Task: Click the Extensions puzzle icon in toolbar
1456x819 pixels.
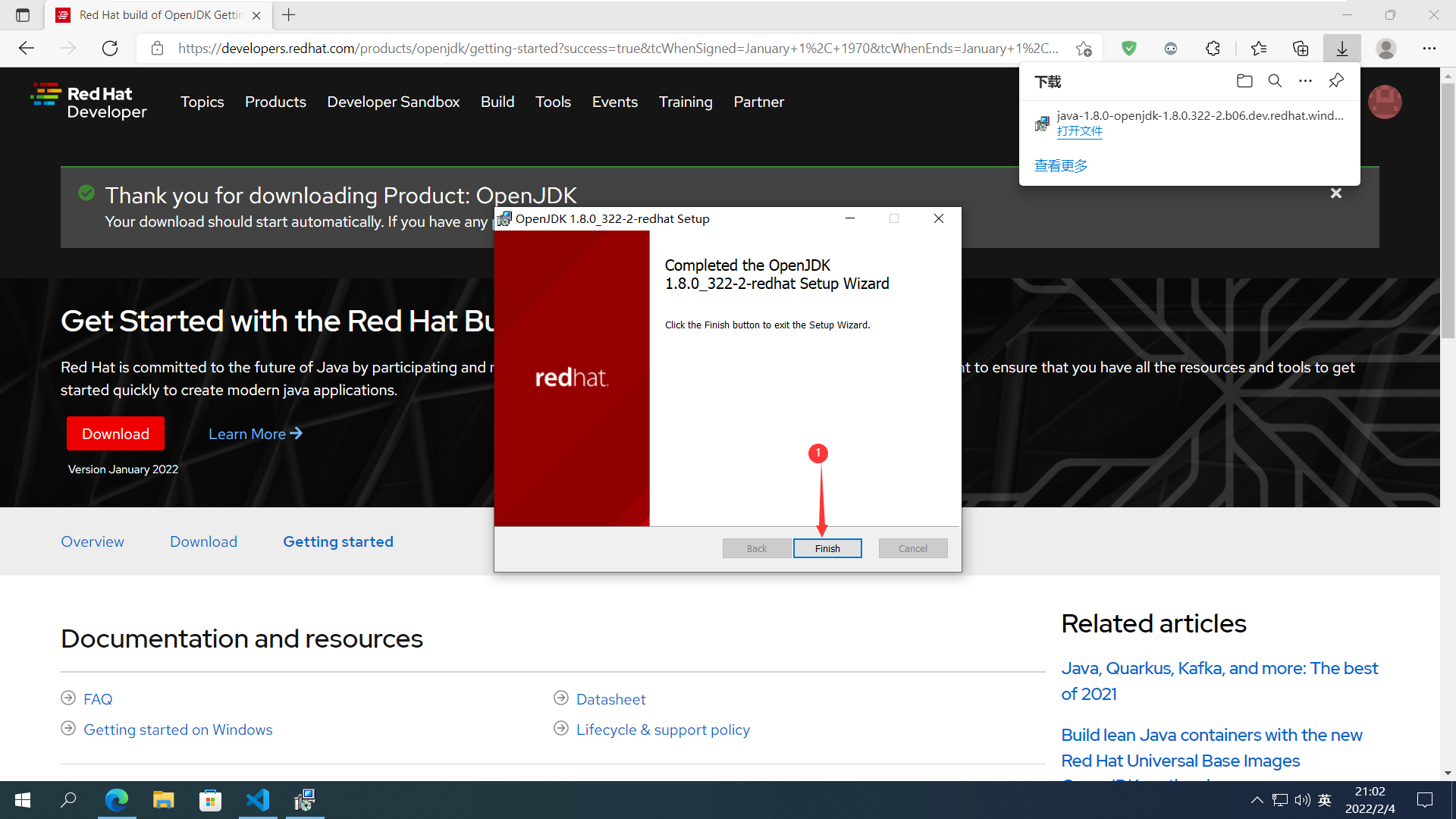Action: click(x=1213, y=47)
